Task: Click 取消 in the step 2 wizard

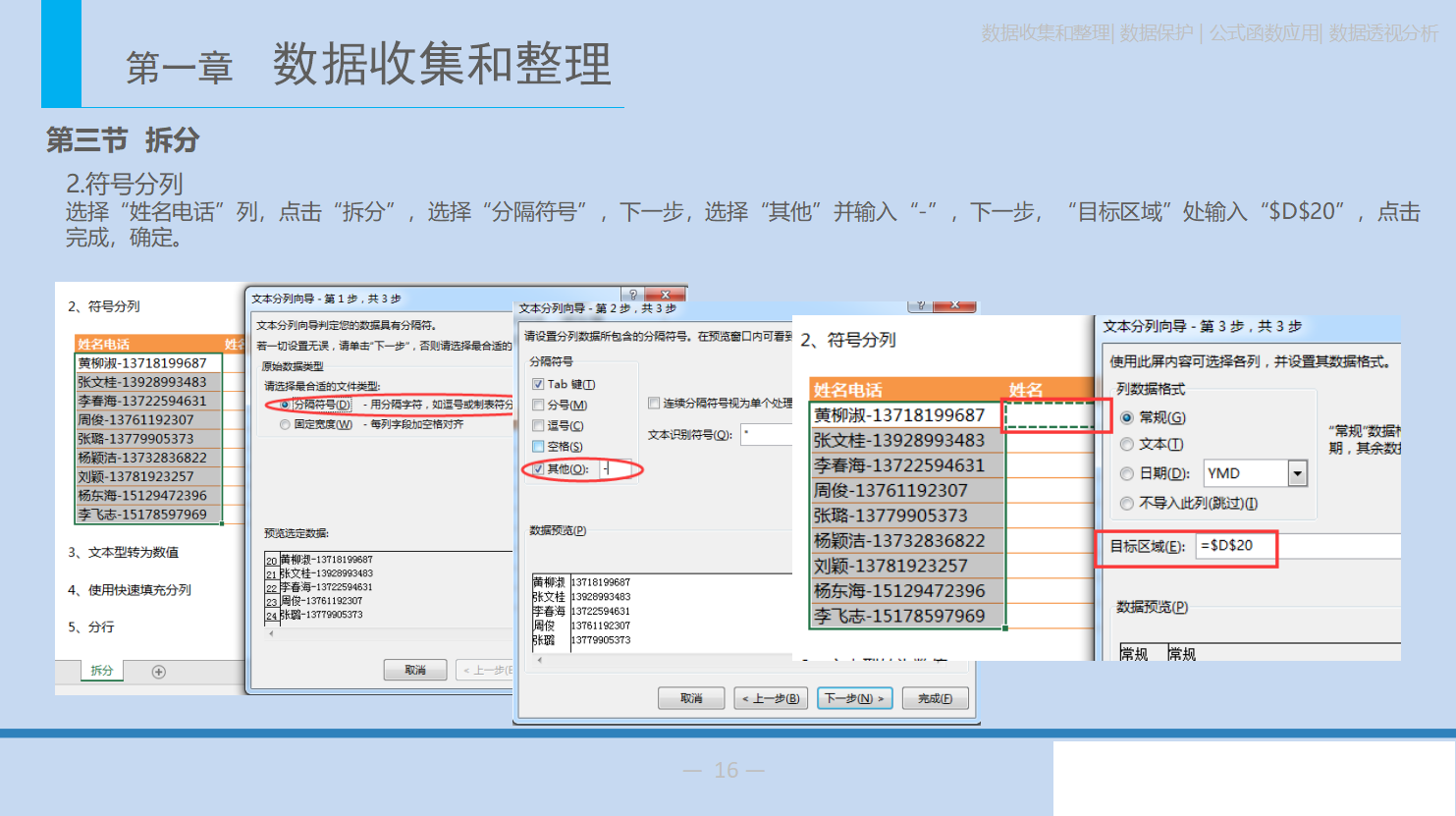Action: point(692,698)
